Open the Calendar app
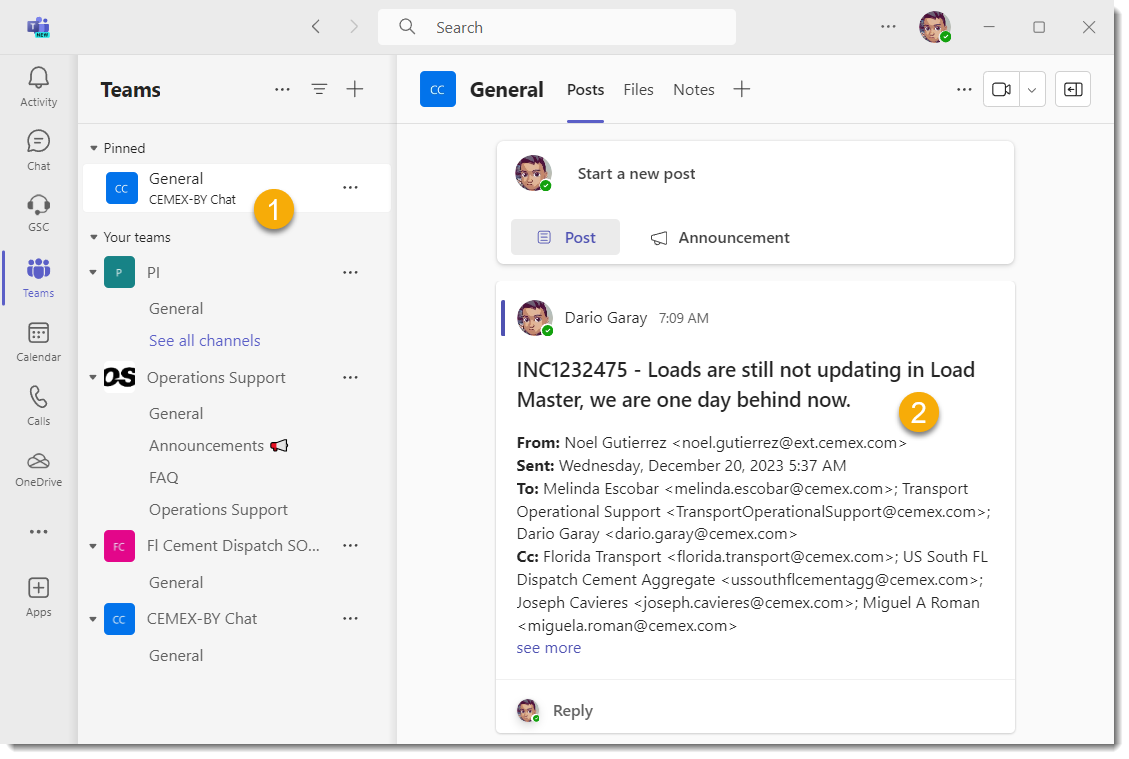The image size is (1129, 759). pyautogui.click(x=38, y=342)
